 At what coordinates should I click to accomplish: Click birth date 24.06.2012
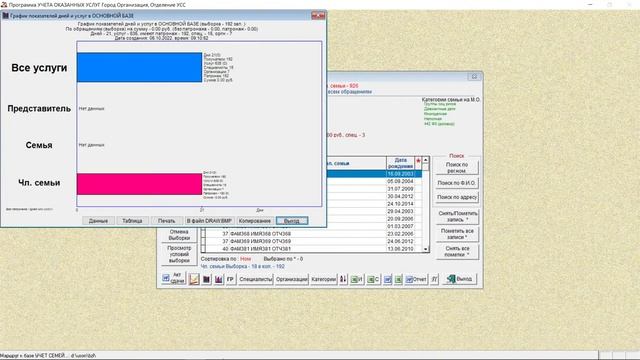[x=400, y=241]
